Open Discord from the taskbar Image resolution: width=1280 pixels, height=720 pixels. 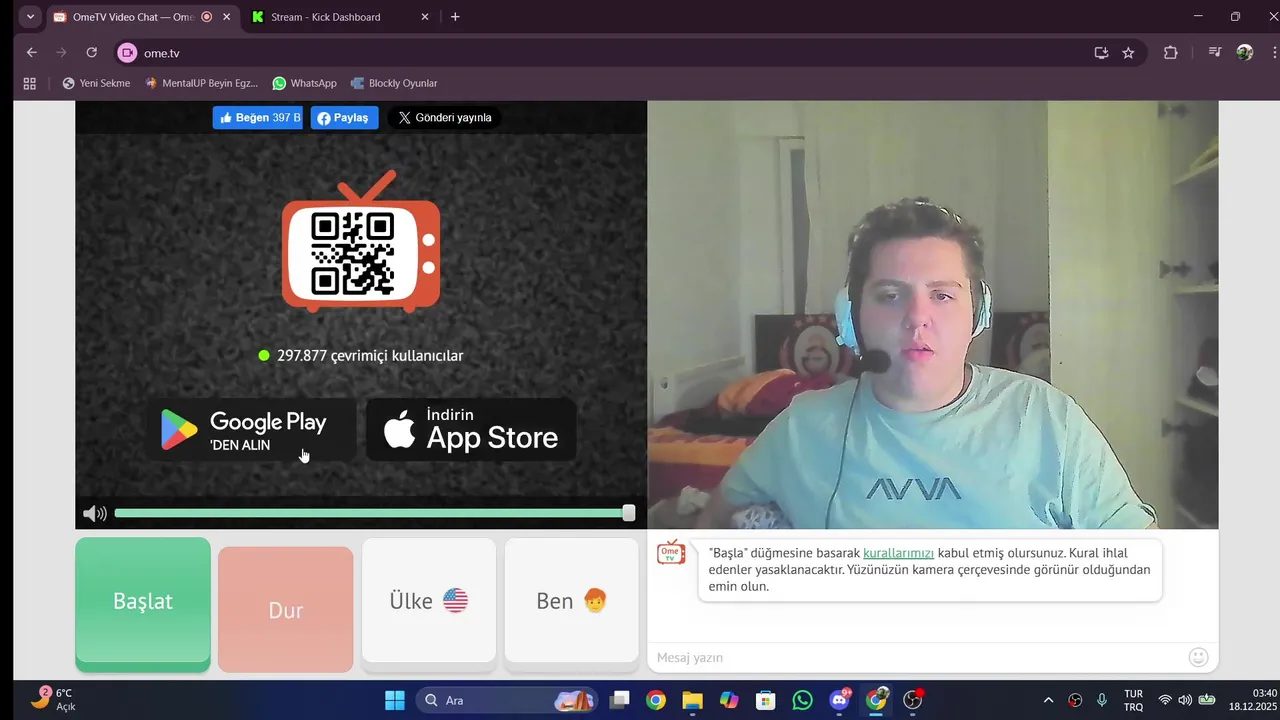tap(840, 700)
